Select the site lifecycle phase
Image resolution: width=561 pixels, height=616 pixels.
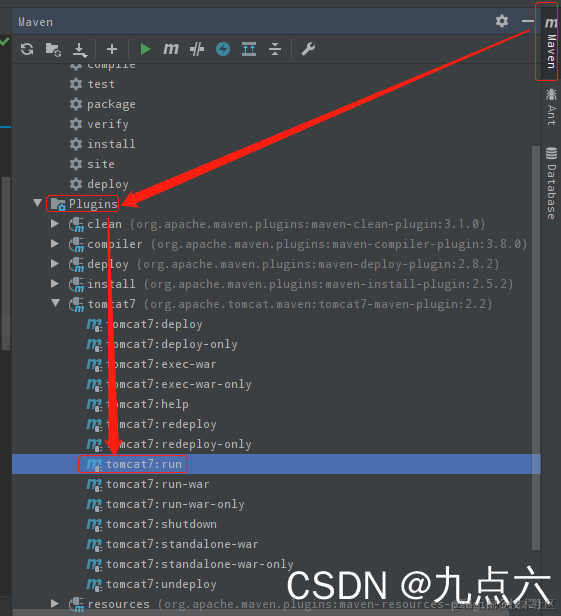click(101, 164)
